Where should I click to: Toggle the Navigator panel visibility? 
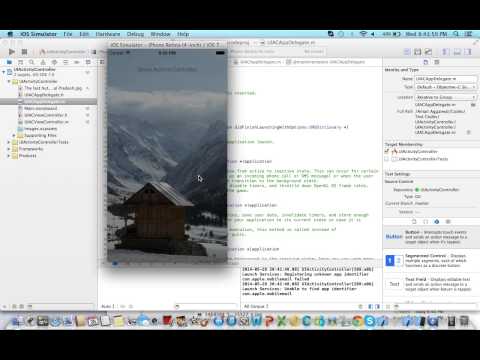(445, 52)
